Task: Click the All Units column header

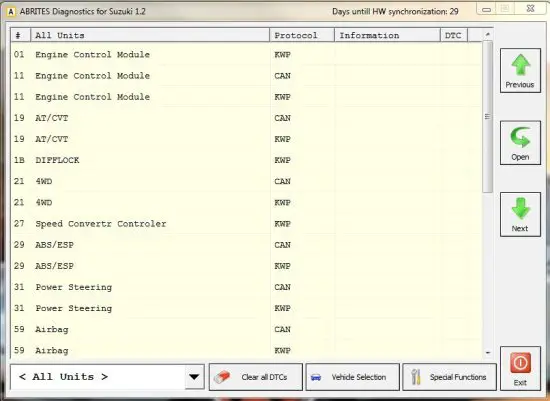Action: 150,35
